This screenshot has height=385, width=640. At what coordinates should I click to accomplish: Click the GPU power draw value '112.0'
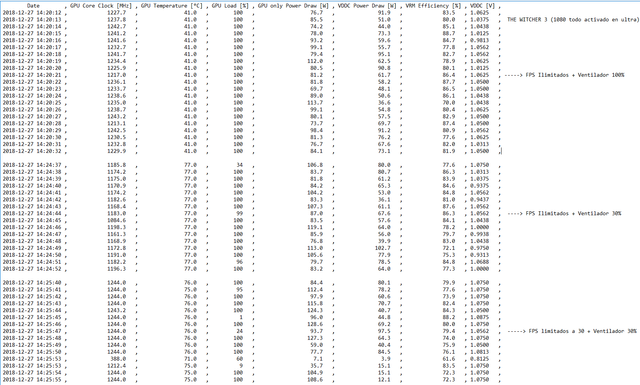tap(315, 61)
